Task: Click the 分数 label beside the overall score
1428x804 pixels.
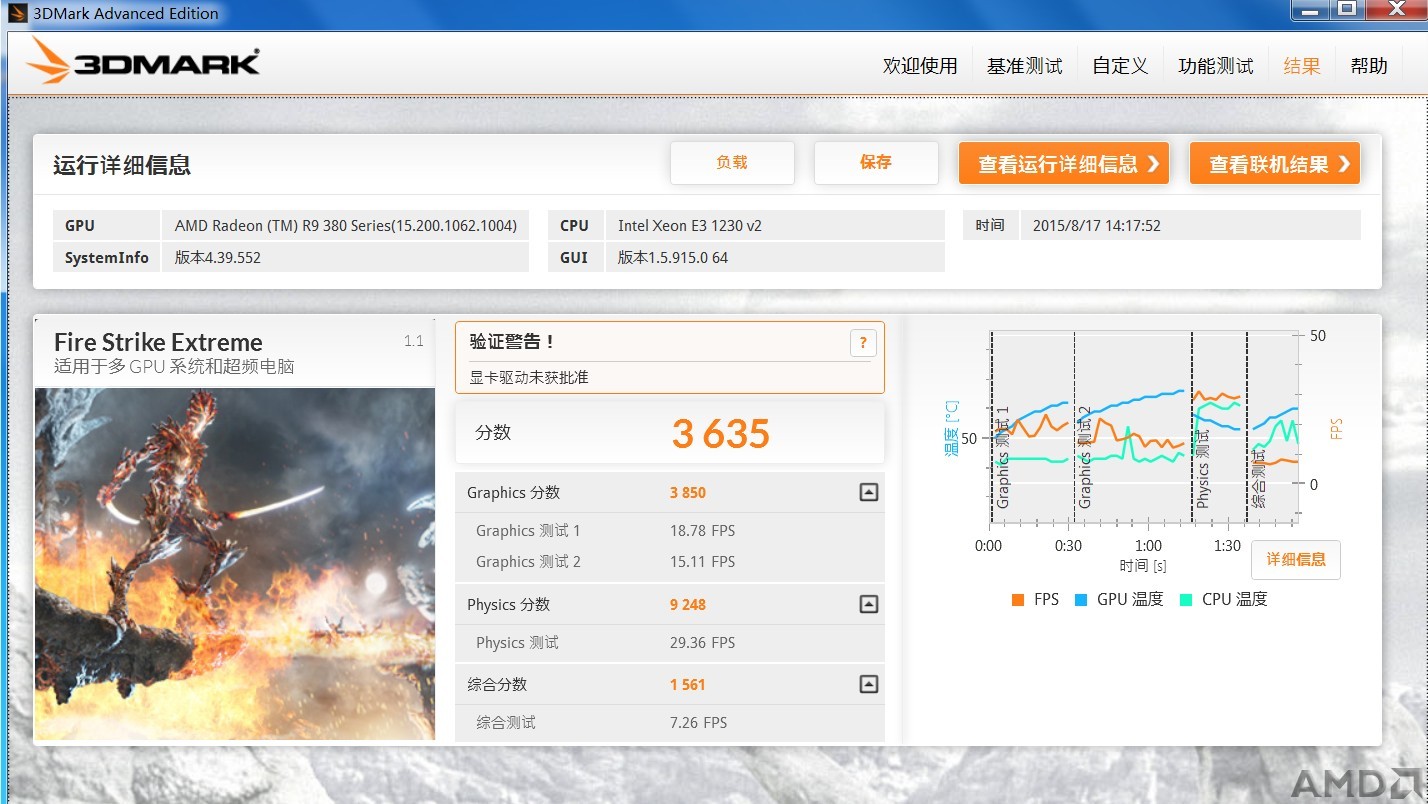Action: [493, 432]
